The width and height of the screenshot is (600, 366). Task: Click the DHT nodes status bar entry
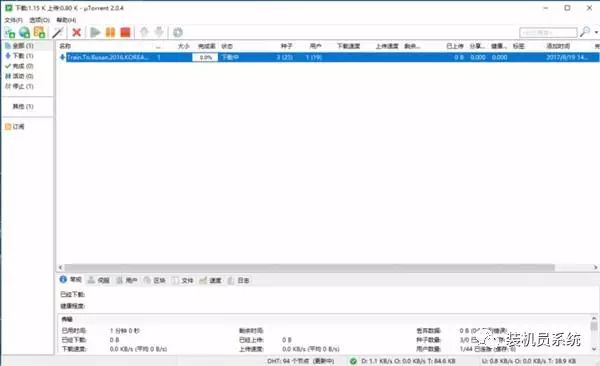pyautogui.click(x=301, y=361)
